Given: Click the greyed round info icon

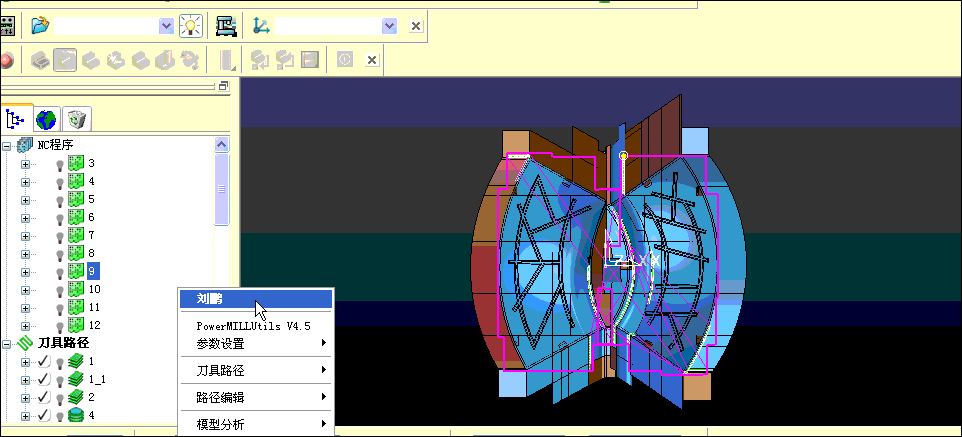Looking at the screenshot, I should [x=345, y=60].
